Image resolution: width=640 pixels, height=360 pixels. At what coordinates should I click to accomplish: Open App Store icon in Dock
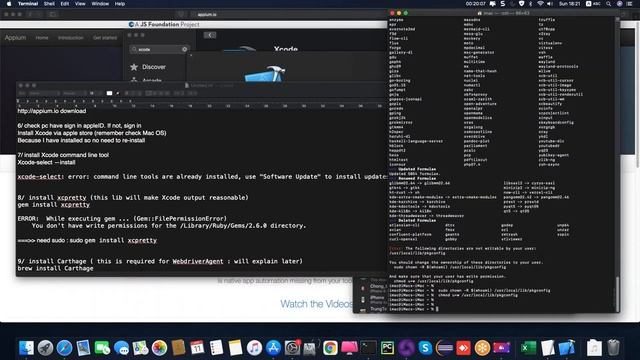[273, 348]
